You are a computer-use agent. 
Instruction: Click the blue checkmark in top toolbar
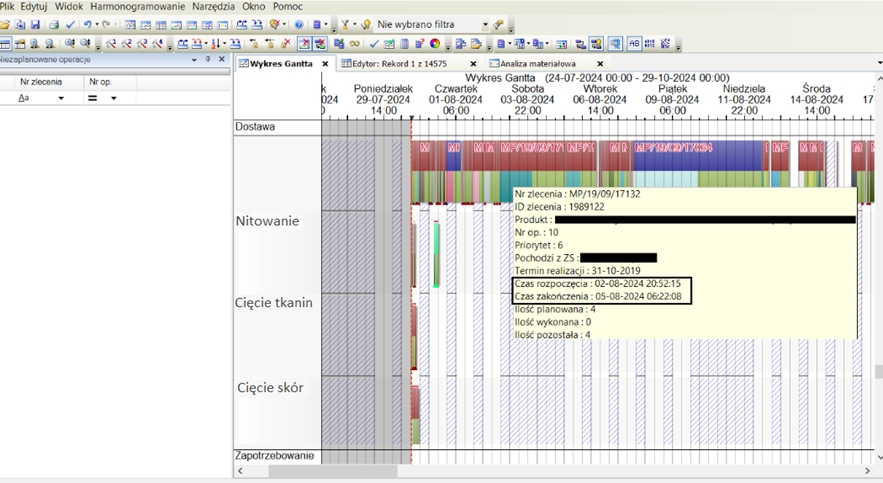[x=70, y=25]
